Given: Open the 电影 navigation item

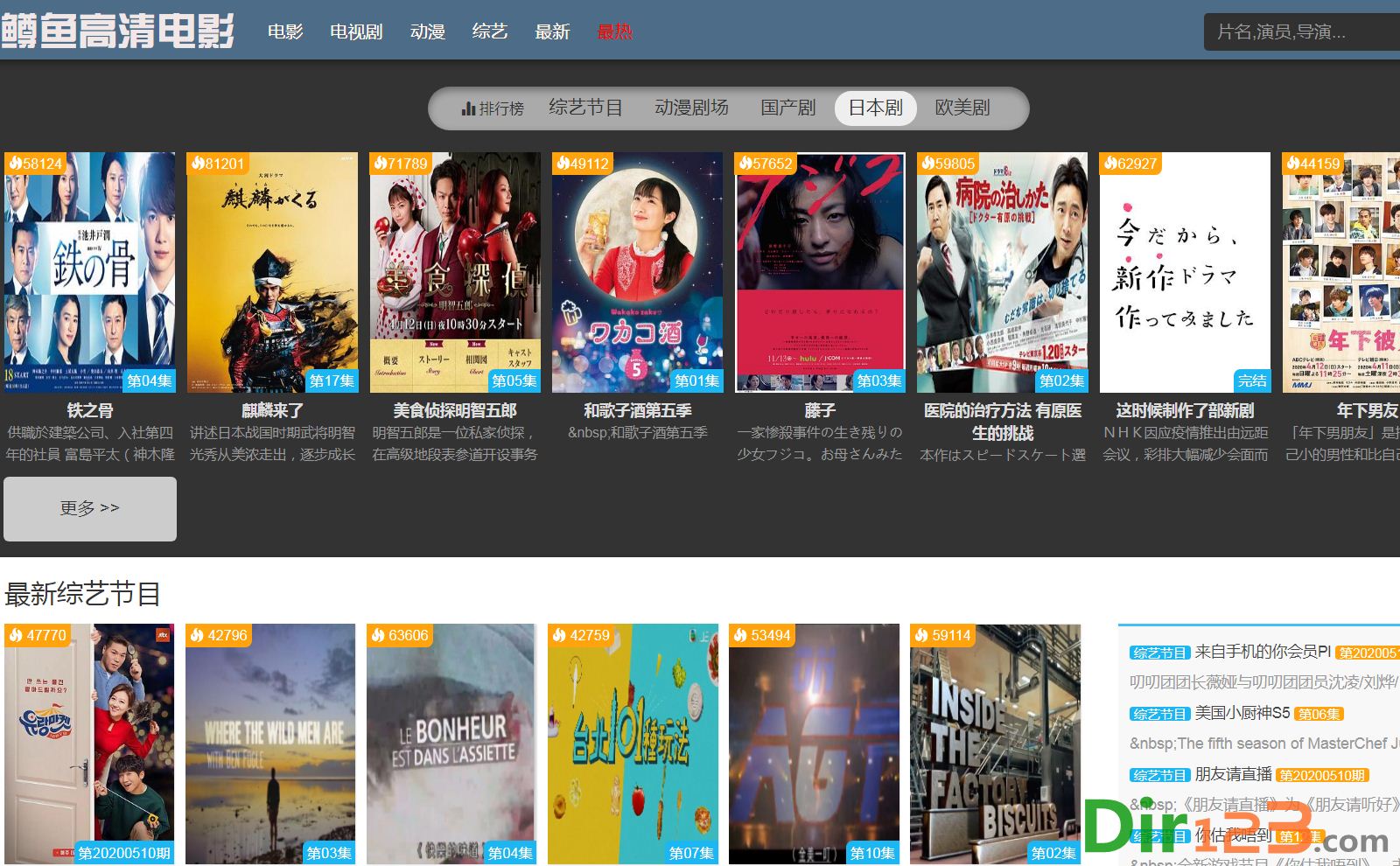Looking at the screenshot, I should pos(285,31).
